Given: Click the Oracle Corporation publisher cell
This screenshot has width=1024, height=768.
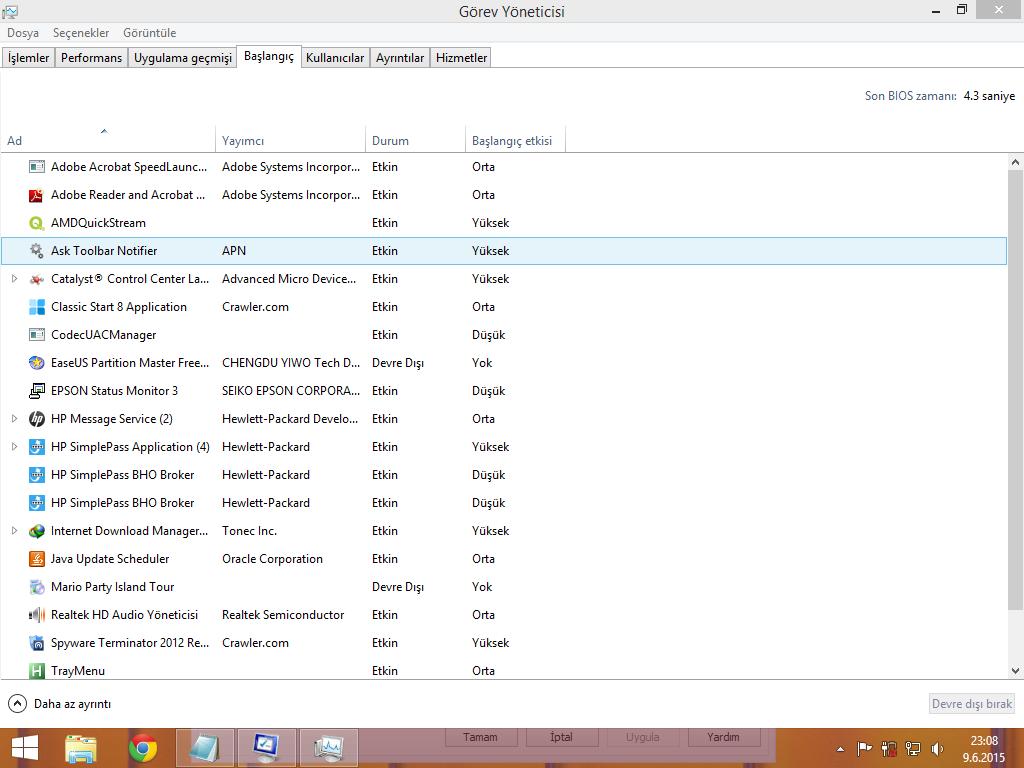Looking at the screenshot, I should point(272,559).
